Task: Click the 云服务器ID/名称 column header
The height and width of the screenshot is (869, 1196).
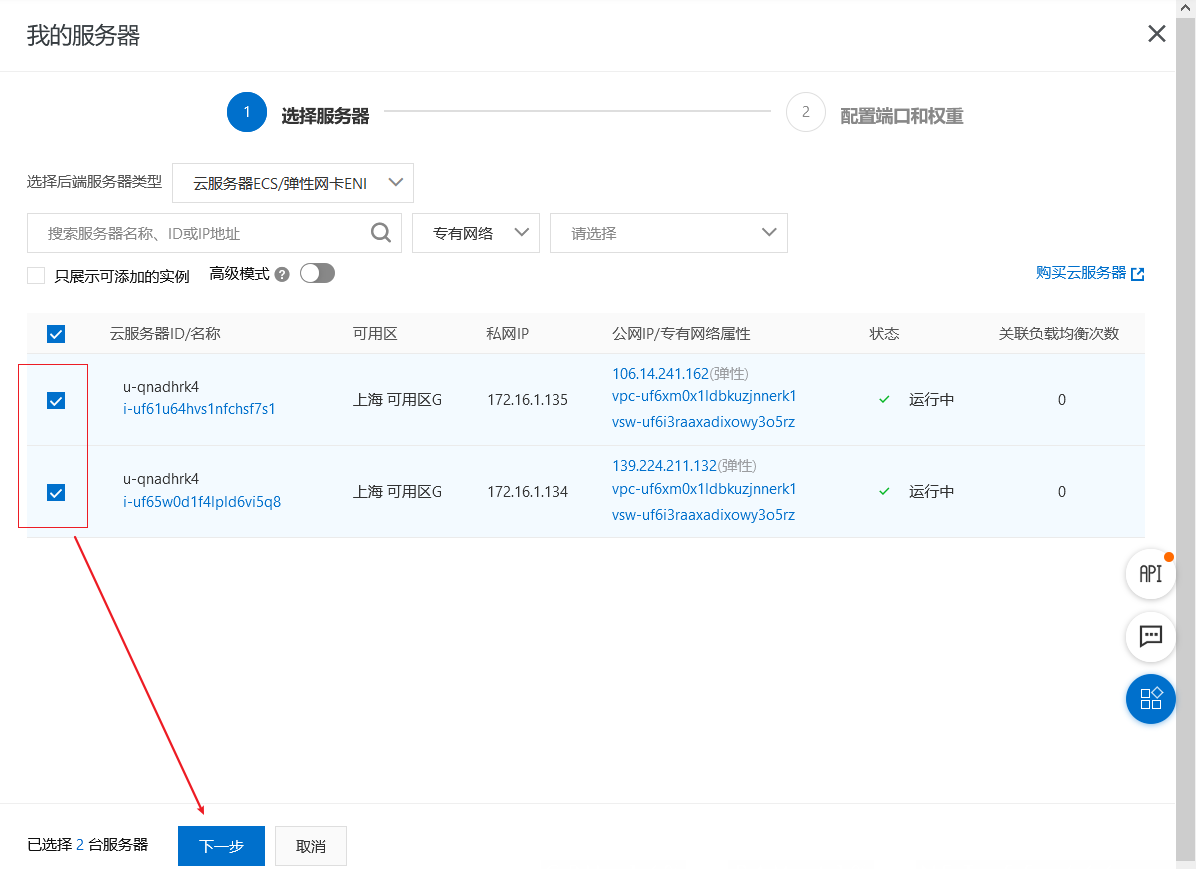Action: [165, 333]
